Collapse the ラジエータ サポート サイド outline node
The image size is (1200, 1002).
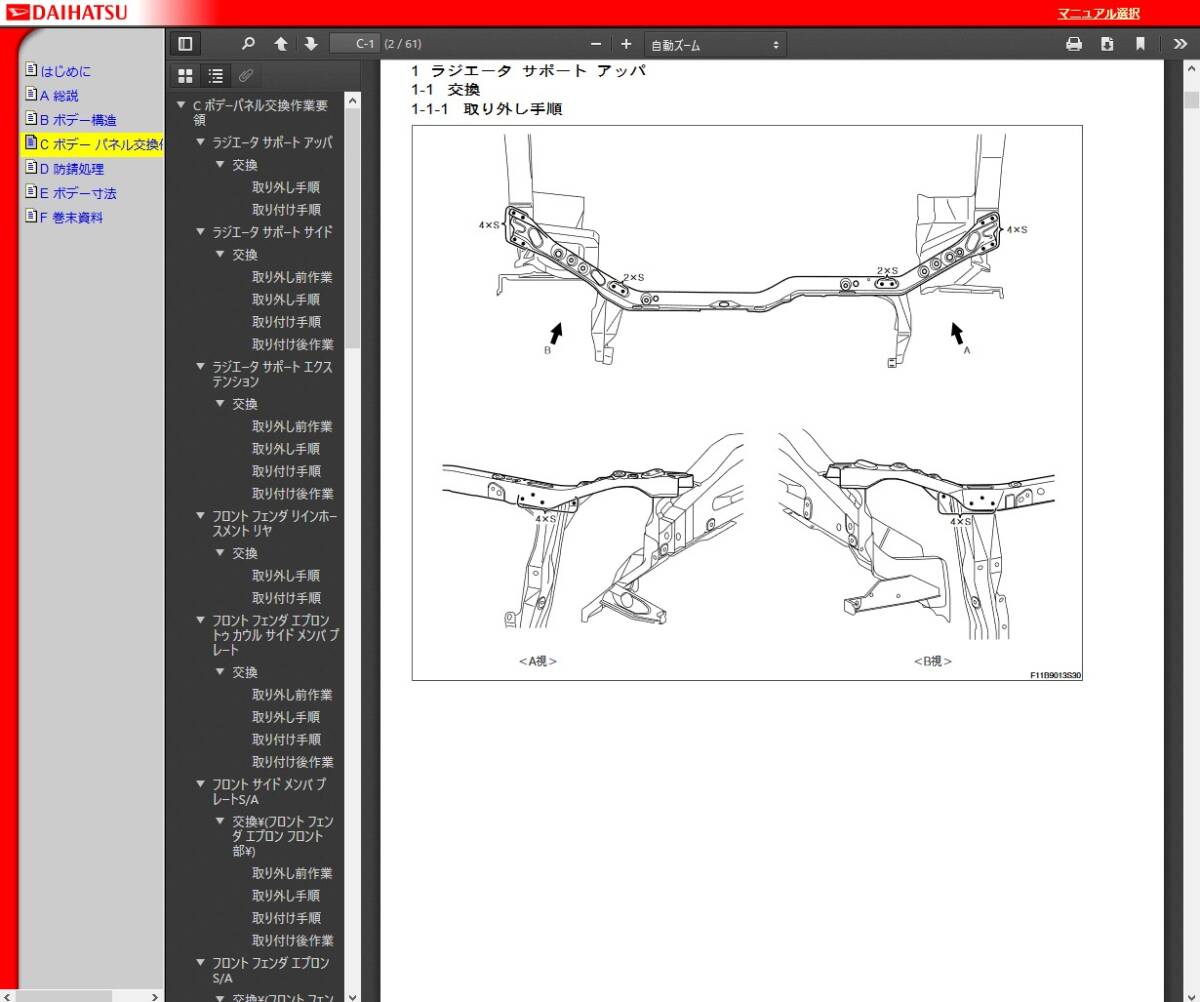(x=200, y=232)
